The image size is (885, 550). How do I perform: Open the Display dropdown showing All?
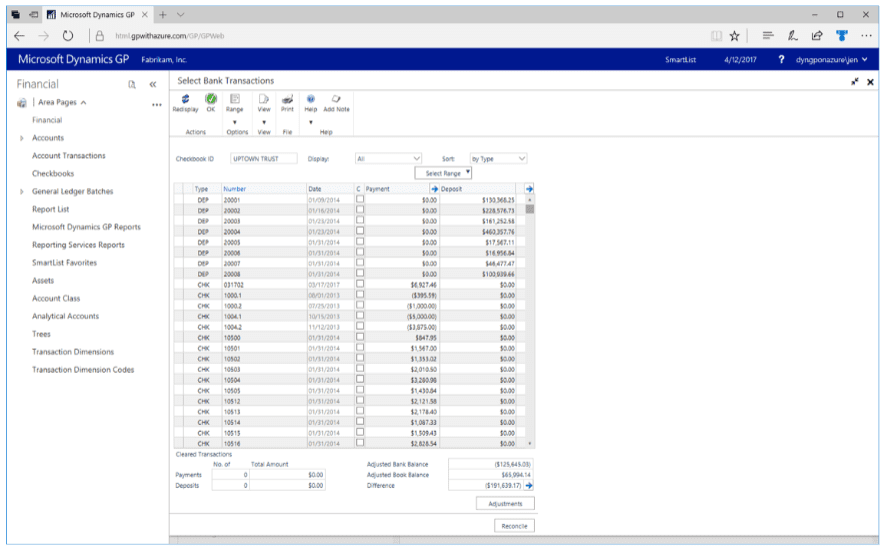[388, 159]
